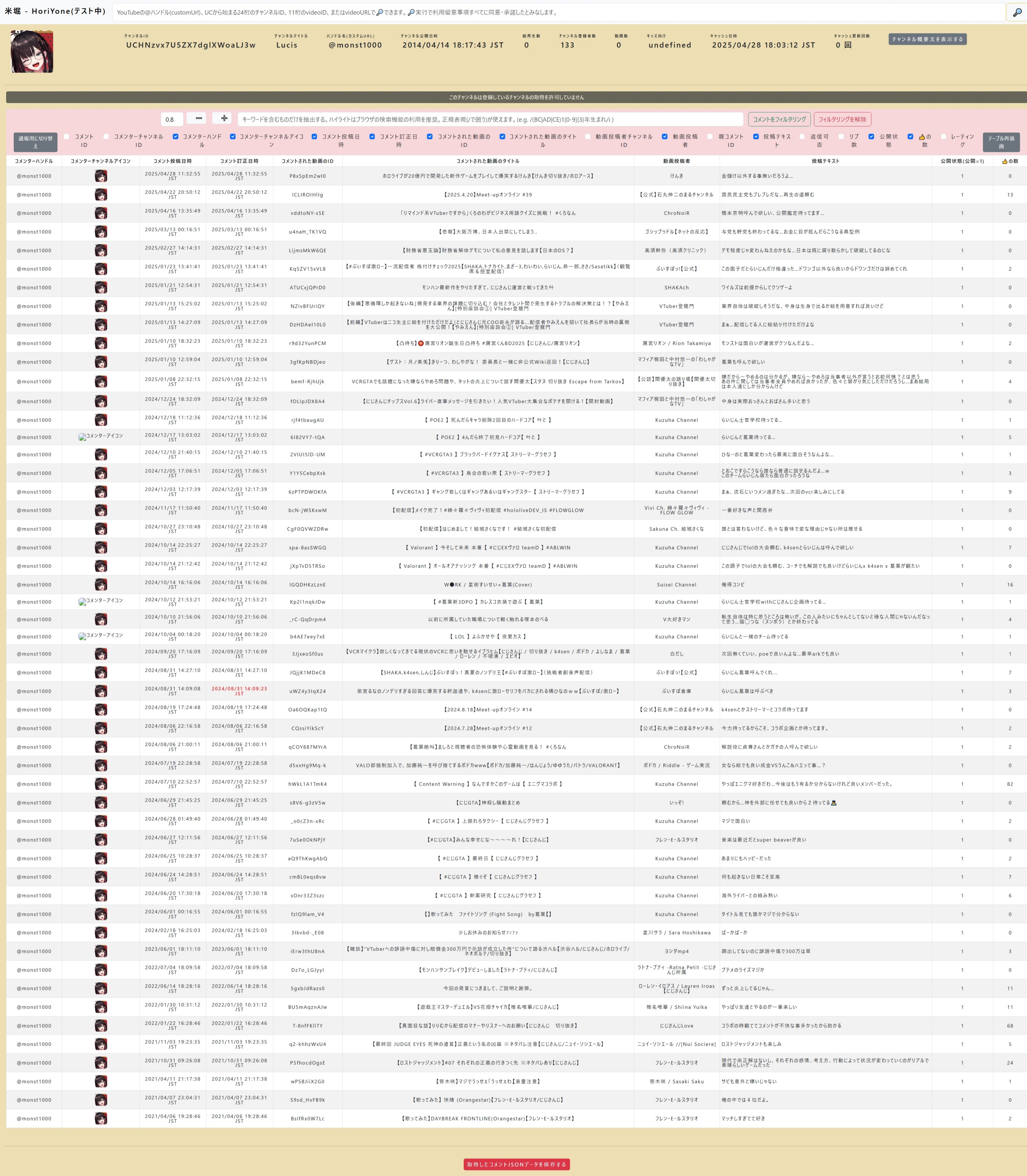Focus the 0.8 value field
Viewport: 1027px width, 1176px height.
[172, 119]
